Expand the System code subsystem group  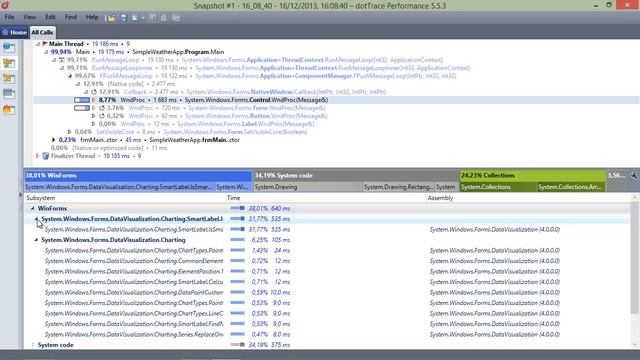[x=33, y=345]
